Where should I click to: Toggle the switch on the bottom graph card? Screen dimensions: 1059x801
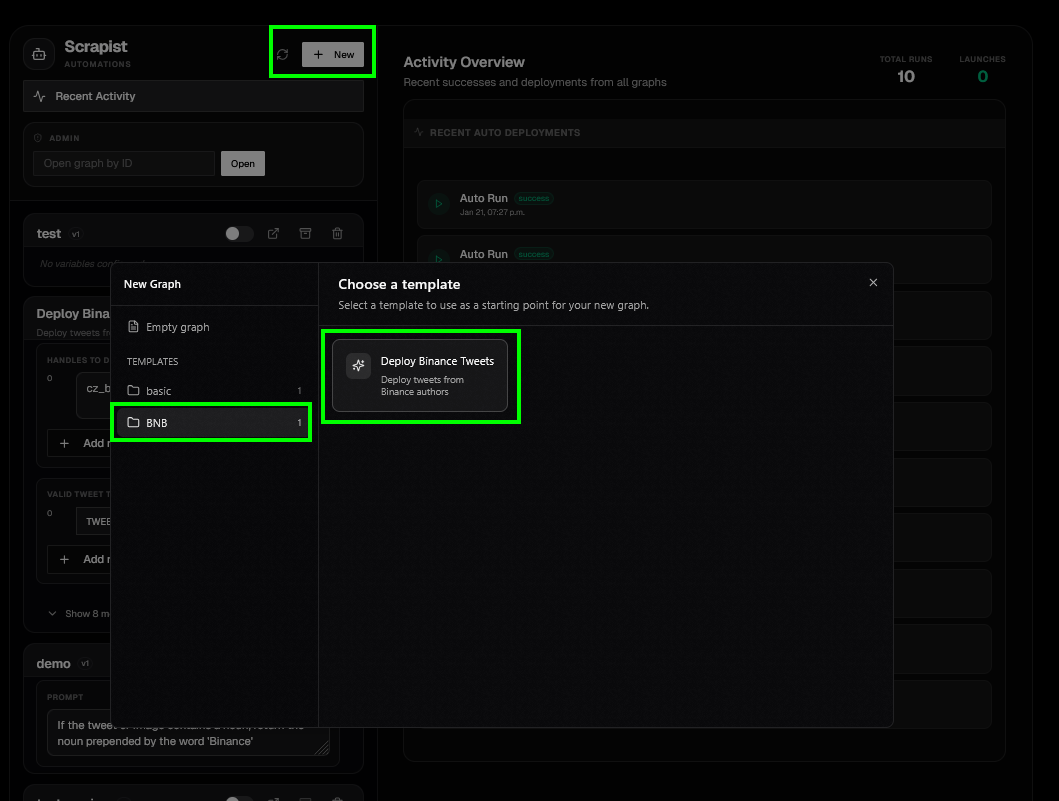click(238, 797)
